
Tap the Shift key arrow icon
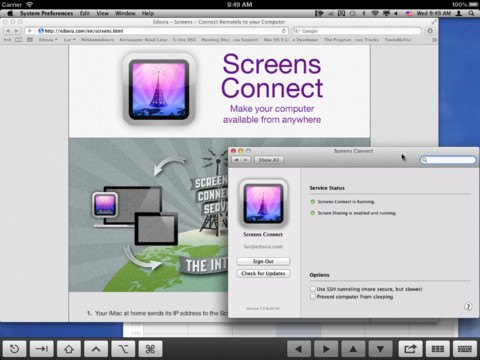pyautogui.click(x=69, y=349)
